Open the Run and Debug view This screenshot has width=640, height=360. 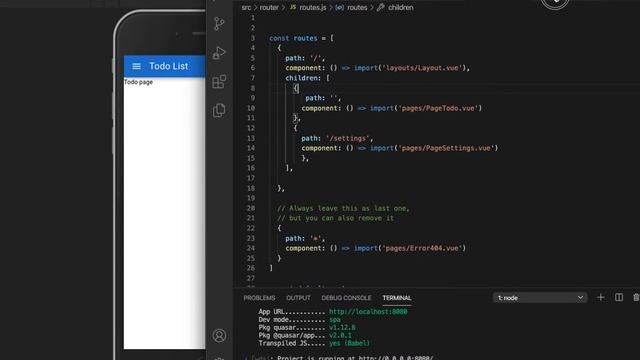click(219, 53)
